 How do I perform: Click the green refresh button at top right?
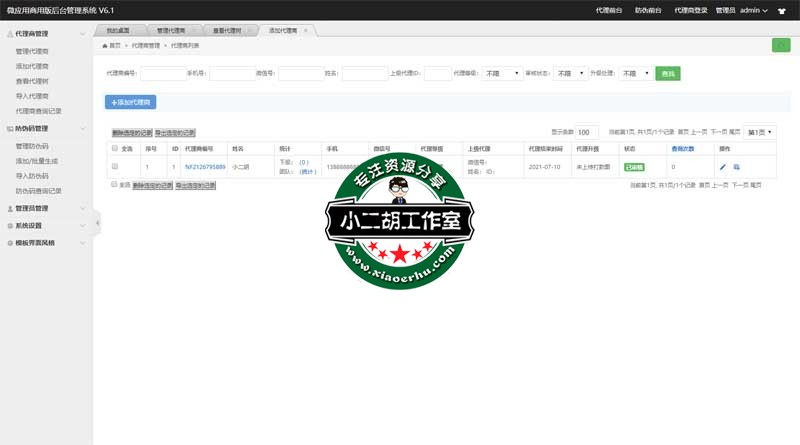(780, 45)
